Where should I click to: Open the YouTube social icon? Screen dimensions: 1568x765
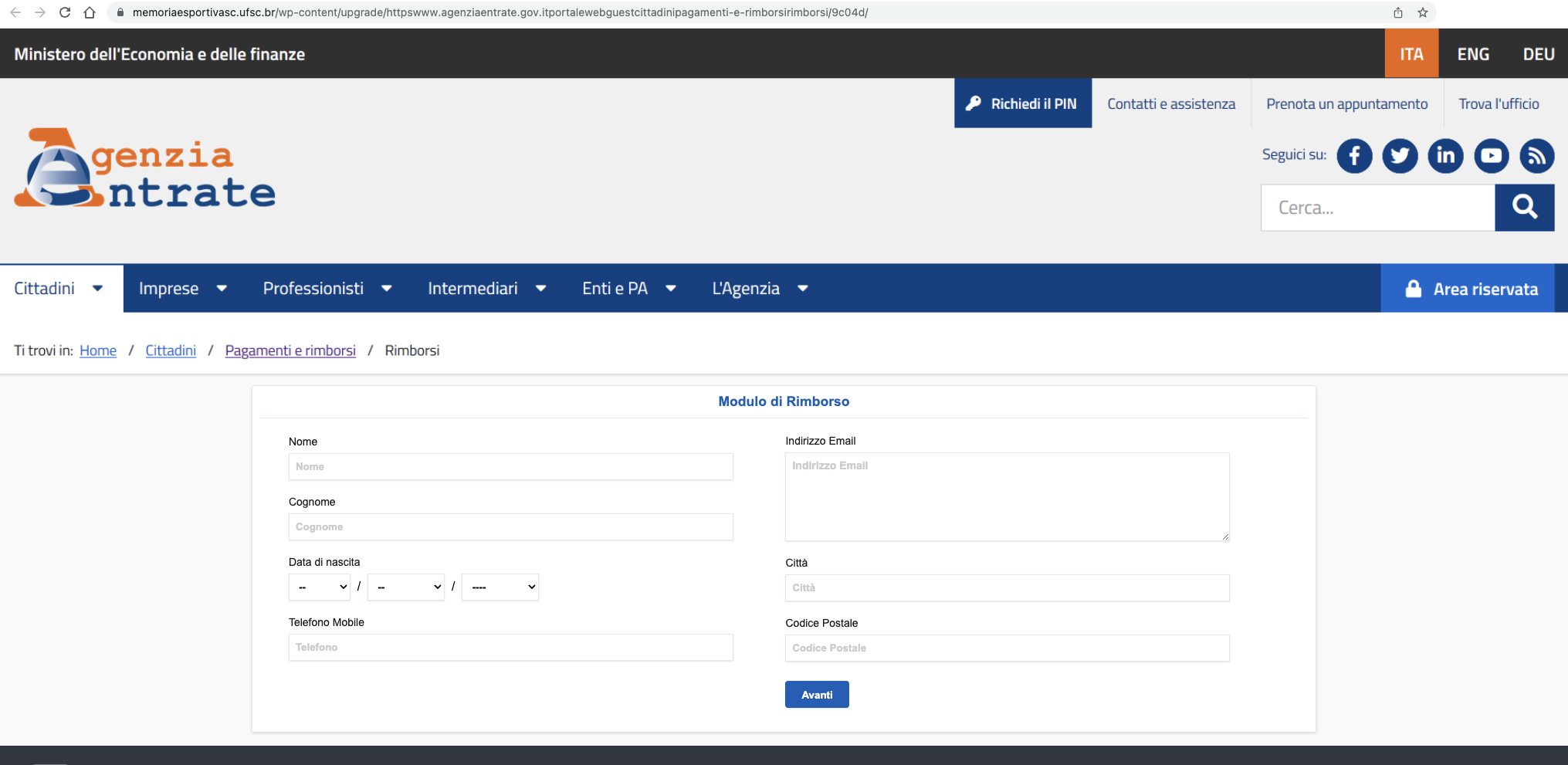tap(1491, 156)
